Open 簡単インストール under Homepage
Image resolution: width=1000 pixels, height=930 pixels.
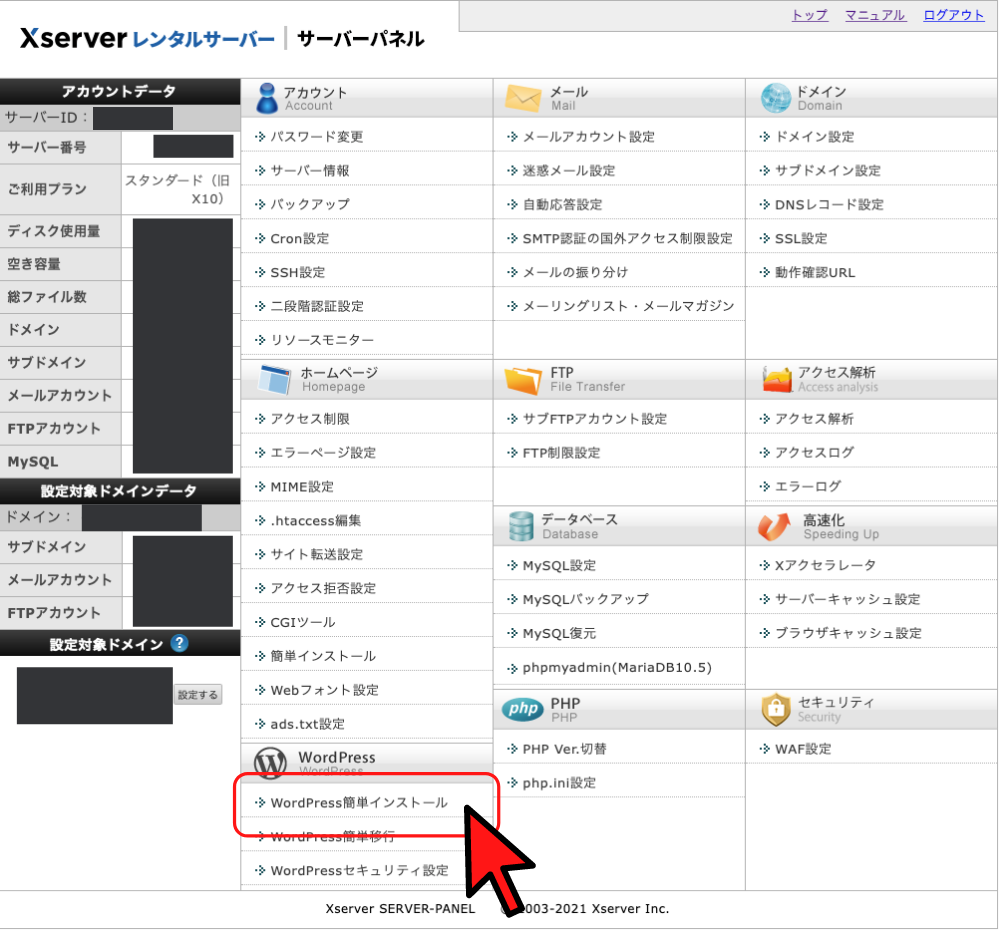tap(323, 656)
